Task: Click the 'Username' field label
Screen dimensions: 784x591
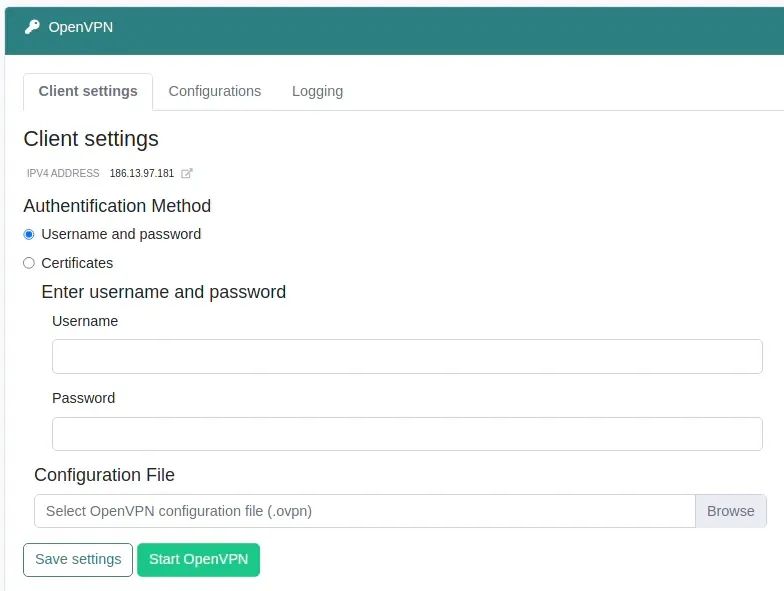Action: coord(85,321)
